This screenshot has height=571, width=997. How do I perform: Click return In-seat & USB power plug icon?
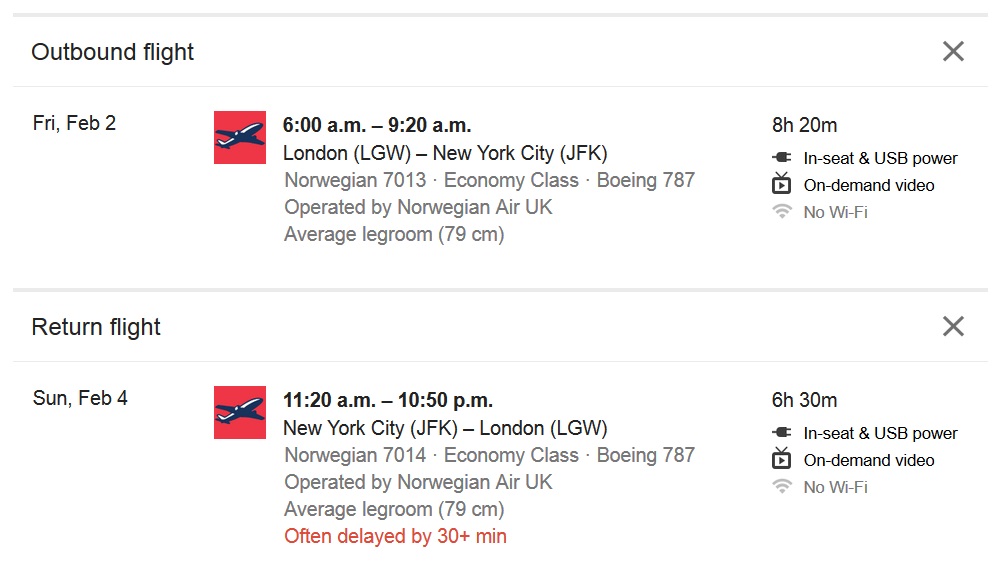click(x=782, y=433)
